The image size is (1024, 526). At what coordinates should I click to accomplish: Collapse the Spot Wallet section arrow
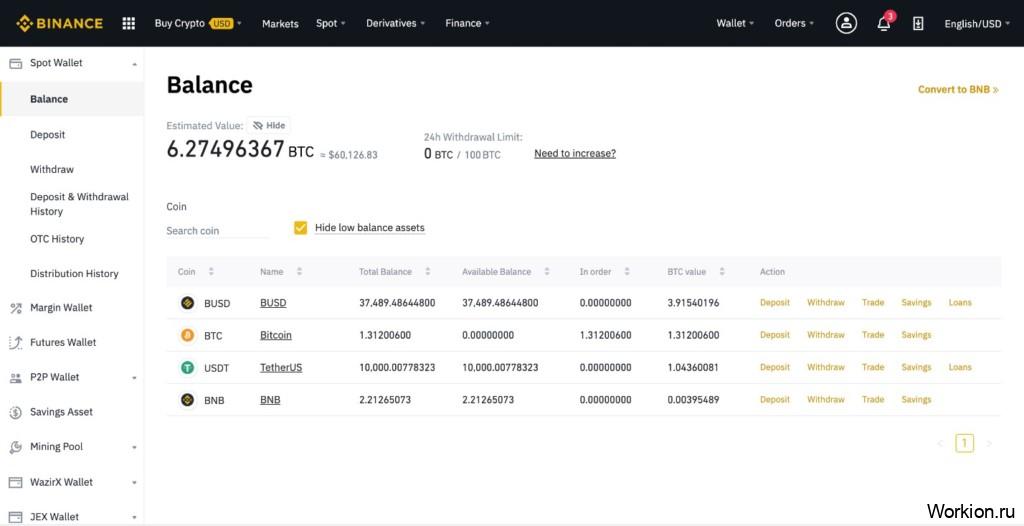pos(135,64)
